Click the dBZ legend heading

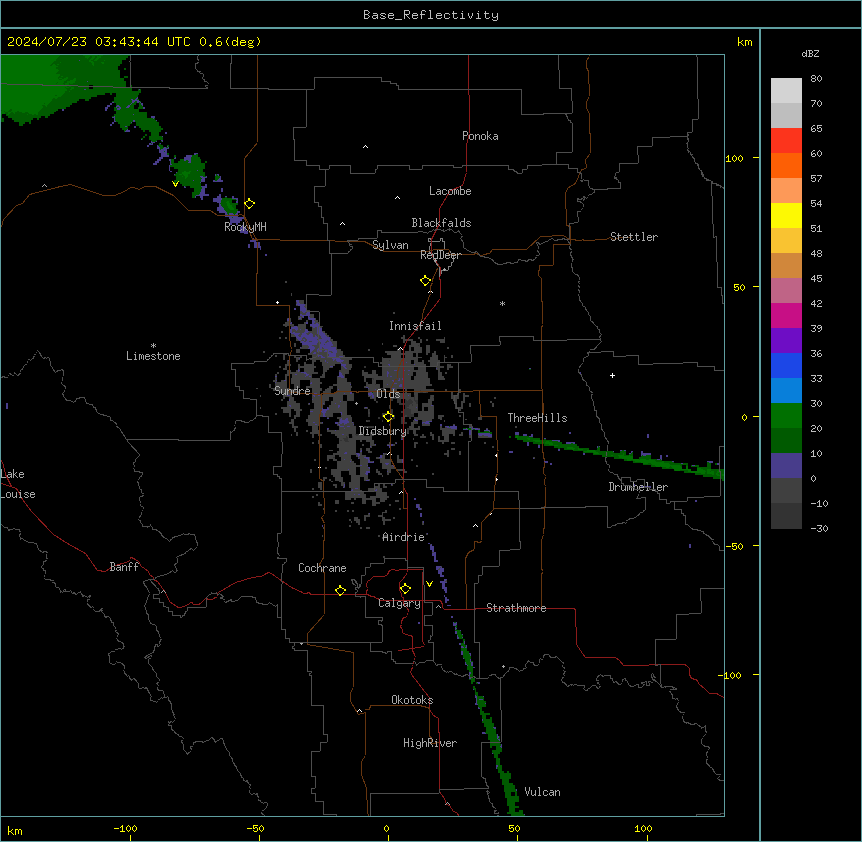810,53
